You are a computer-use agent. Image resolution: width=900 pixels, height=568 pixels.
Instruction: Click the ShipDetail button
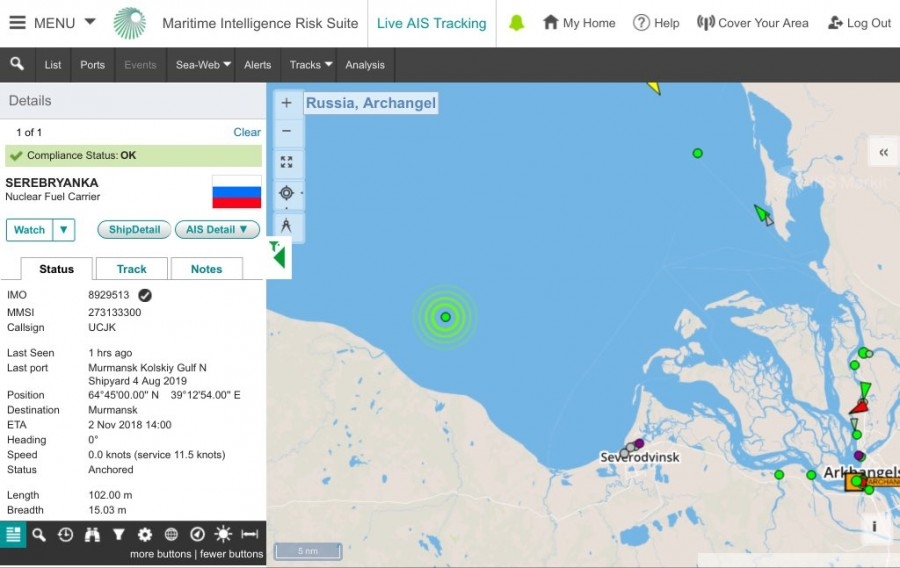(x=134, y=230)
